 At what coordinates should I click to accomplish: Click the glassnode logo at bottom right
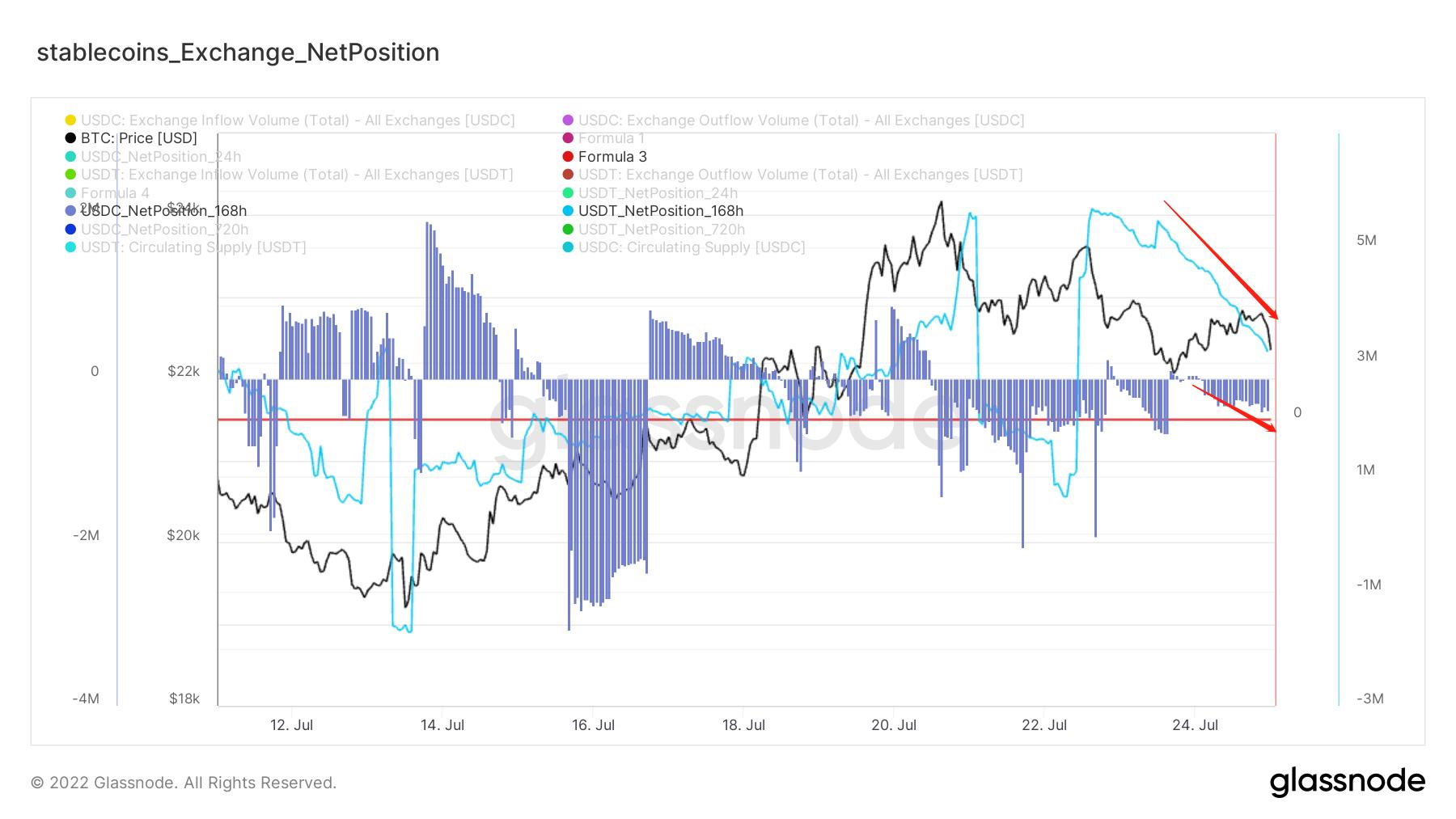point(1347,782)
